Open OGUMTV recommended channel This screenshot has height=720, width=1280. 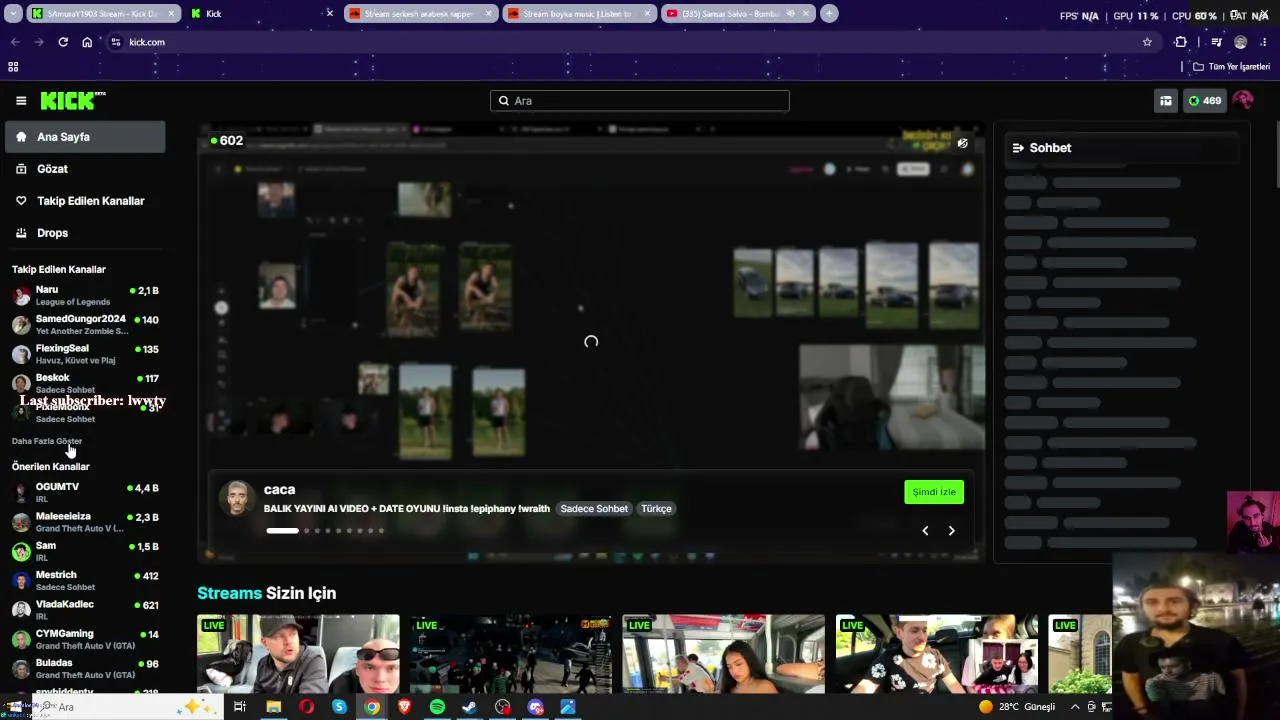point(85,492)
